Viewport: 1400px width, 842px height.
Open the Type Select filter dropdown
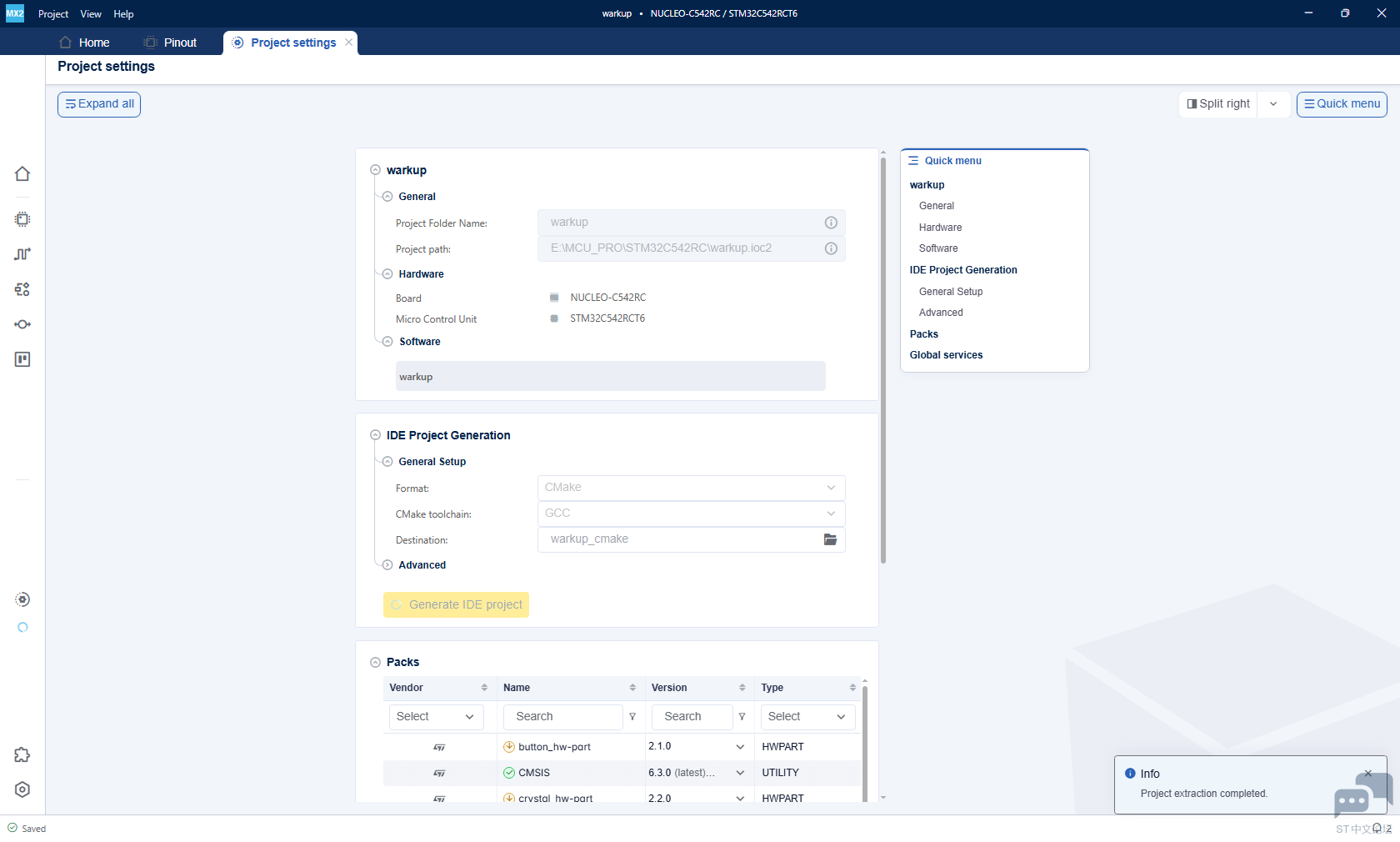[807, 717]
